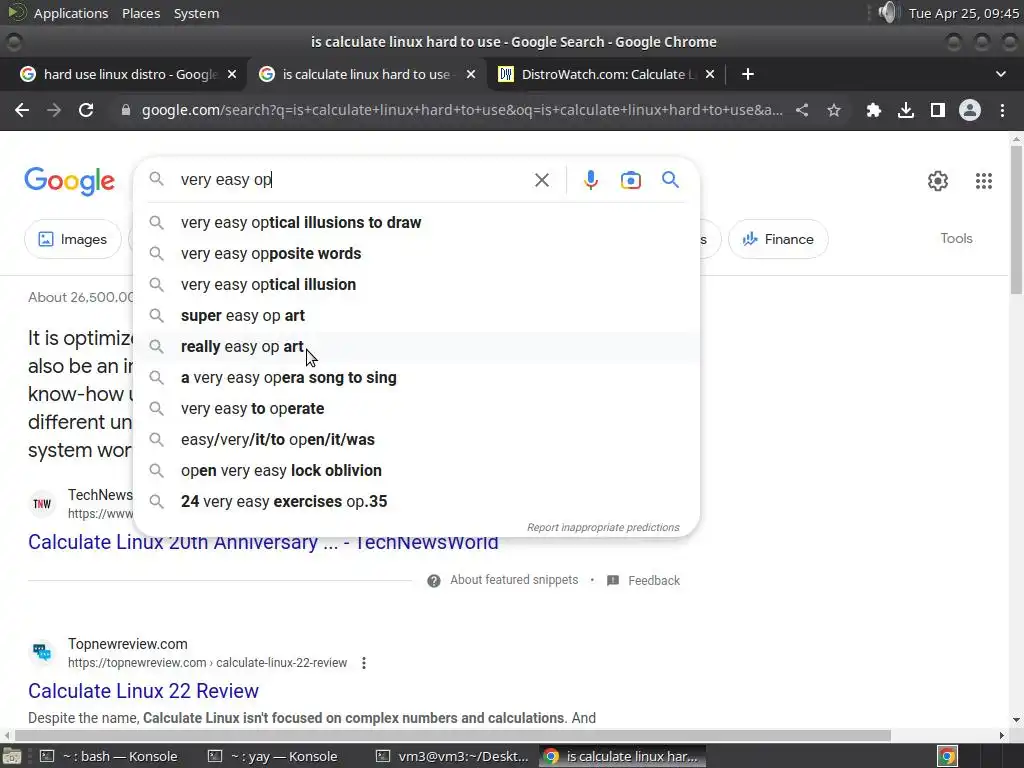Filter results by Finance

tap(778, 240)
